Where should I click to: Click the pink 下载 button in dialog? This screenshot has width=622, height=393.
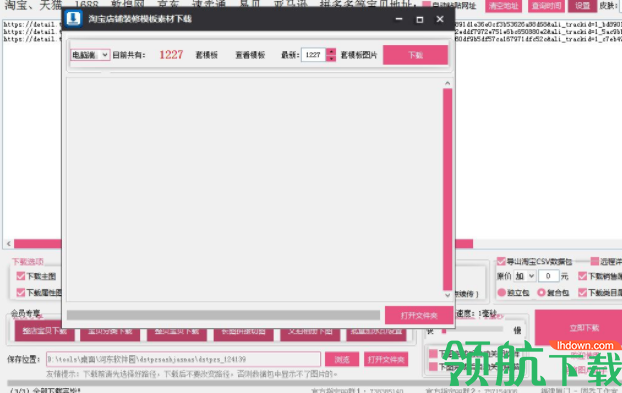pos(415,55)
